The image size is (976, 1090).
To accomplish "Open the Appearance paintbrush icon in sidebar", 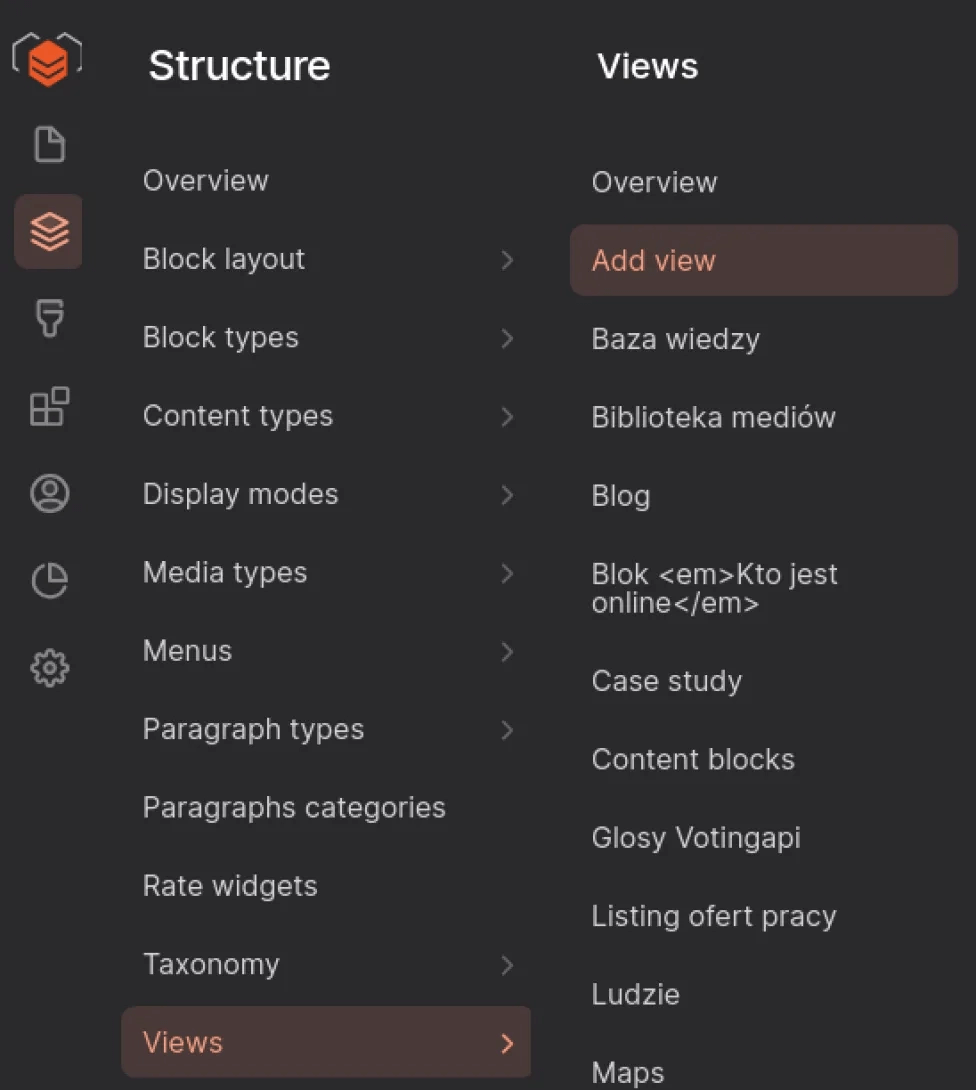I will [49, 321].
